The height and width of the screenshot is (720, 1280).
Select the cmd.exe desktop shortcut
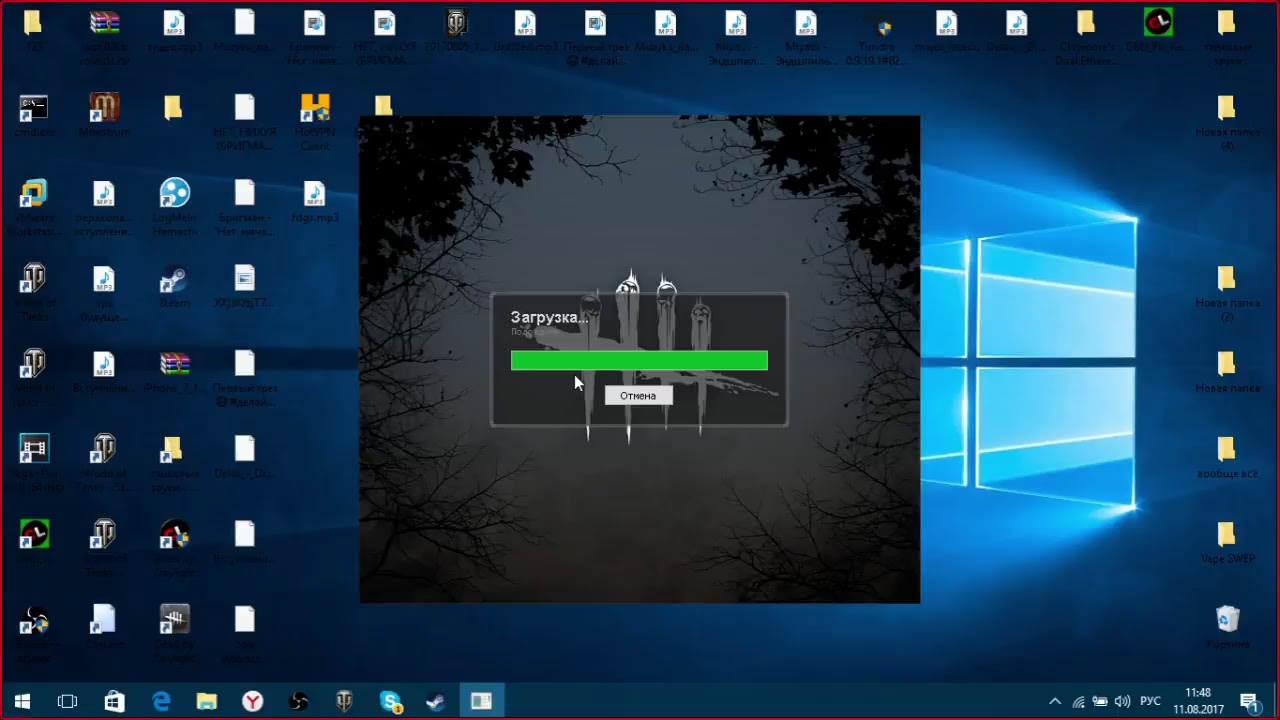point(33,115)
